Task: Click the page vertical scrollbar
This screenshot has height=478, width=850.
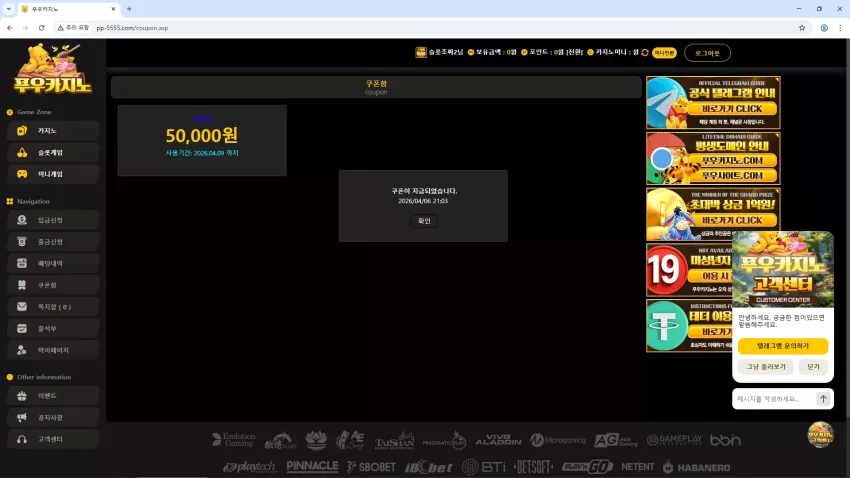Action: click(847, 228)
